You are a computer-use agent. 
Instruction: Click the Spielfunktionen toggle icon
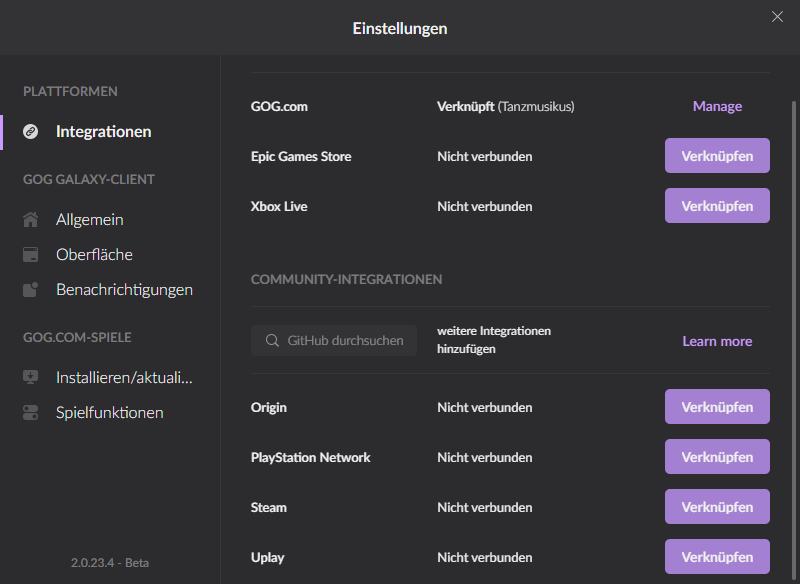31,412
